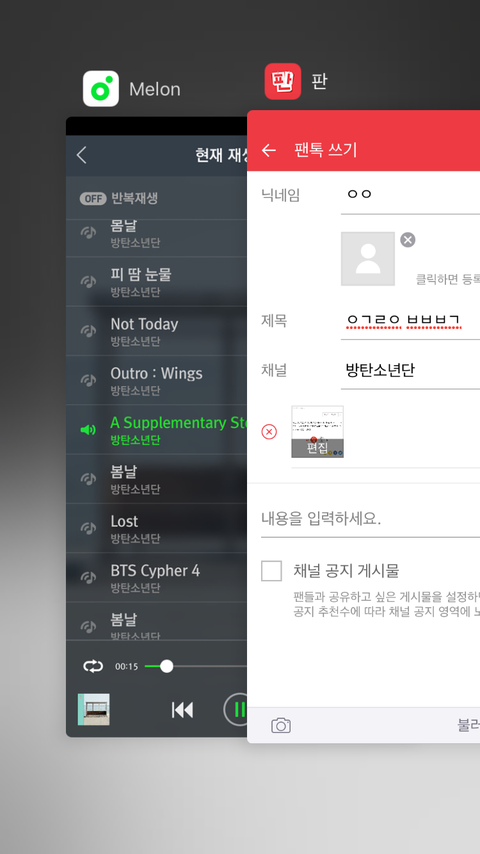Viewport: 480px width, 854px height.
Task: Toggle the repeat icon next to timer
Action: click(x=93, y=666)
